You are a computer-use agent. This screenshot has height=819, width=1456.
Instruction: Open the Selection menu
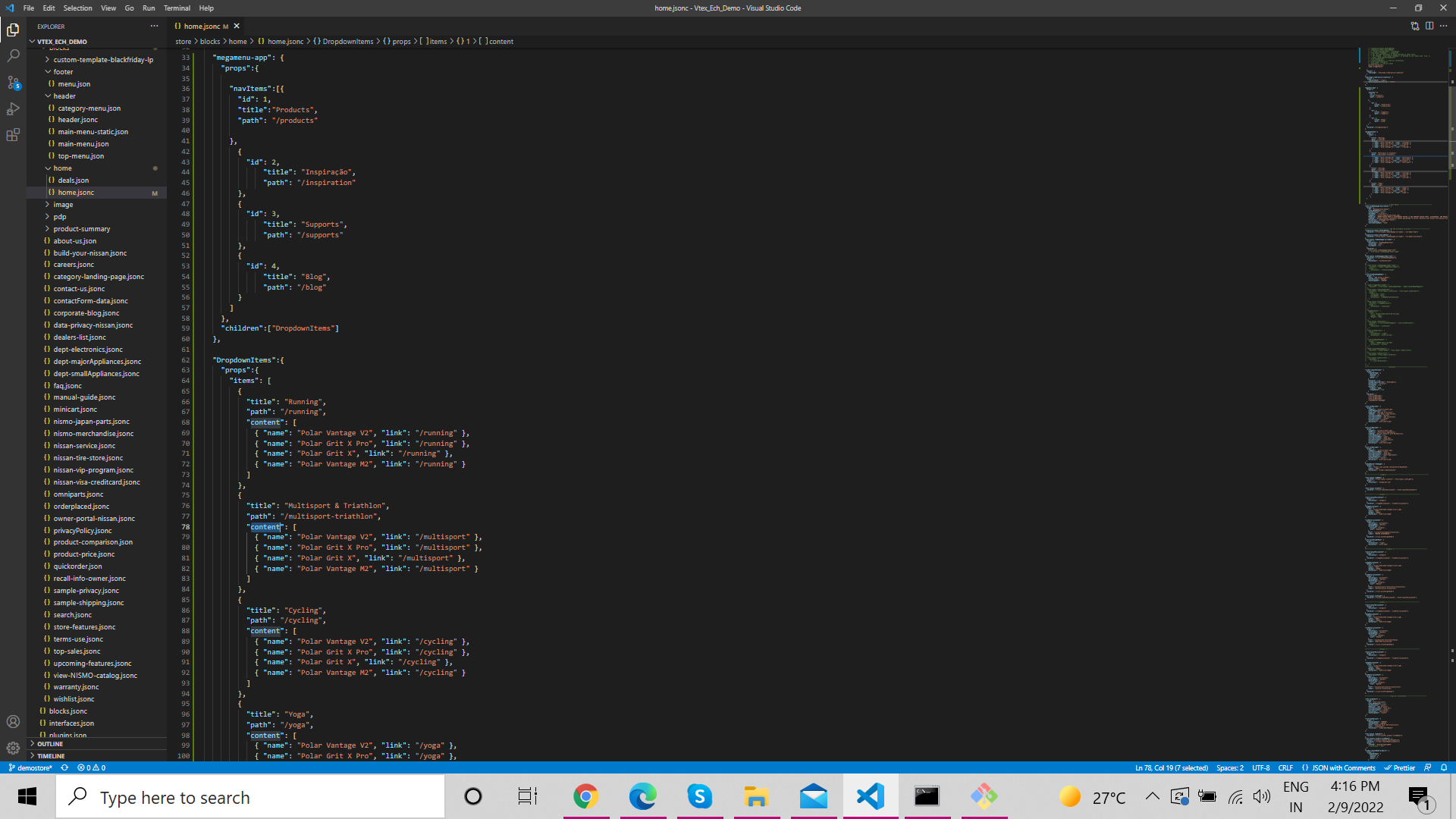(x=77, y=8)
